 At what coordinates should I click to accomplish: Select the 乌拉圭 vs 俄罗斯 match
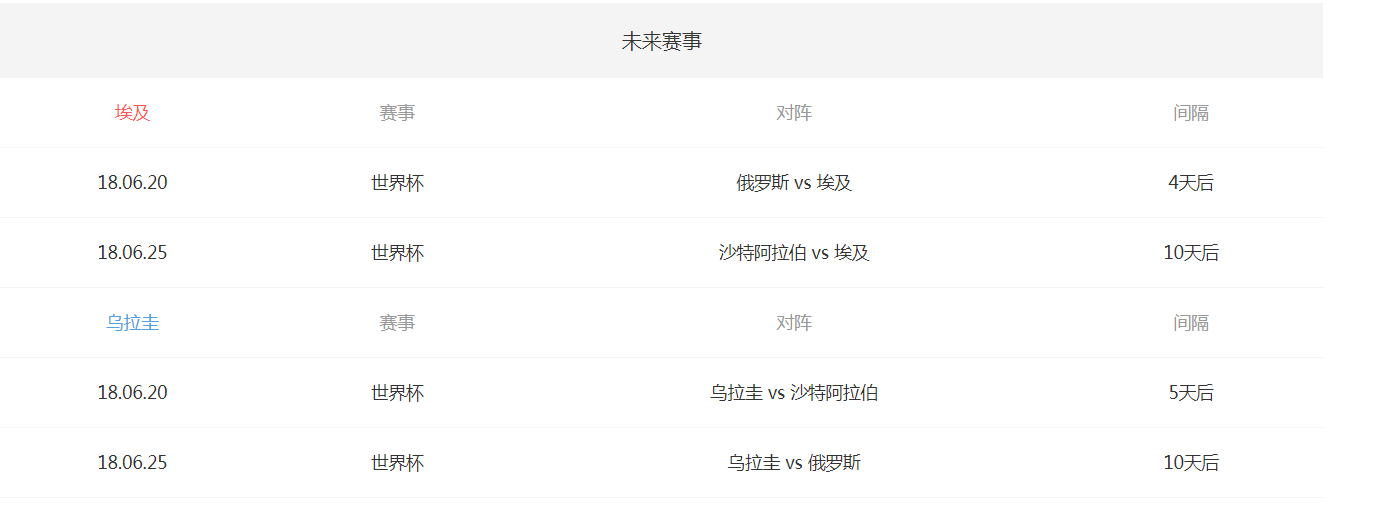[x=794, y=463]
